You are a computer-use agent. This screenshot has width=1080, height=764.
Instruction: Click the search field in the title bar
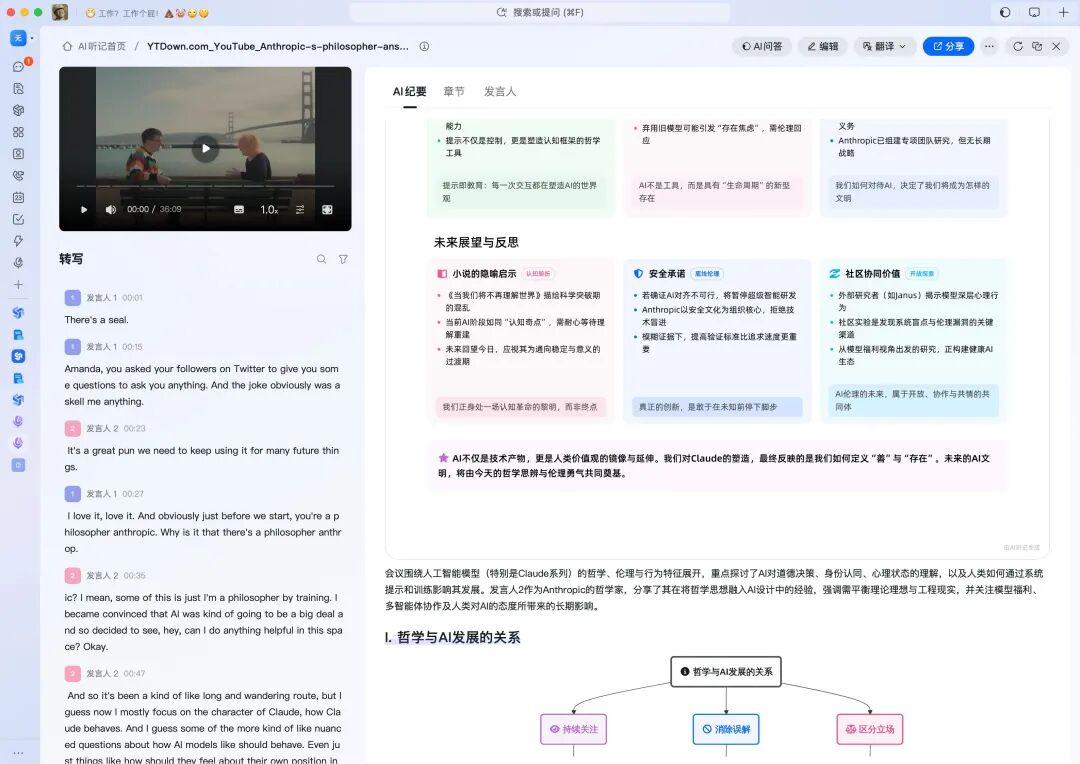pyautogui.click(x=540, y=12)
